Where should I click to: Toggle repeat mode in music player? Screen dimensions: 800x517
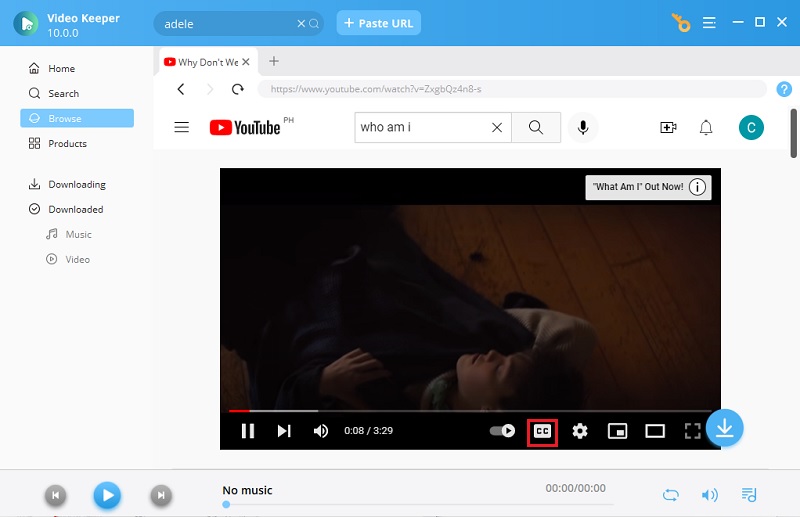coord(670,495)
